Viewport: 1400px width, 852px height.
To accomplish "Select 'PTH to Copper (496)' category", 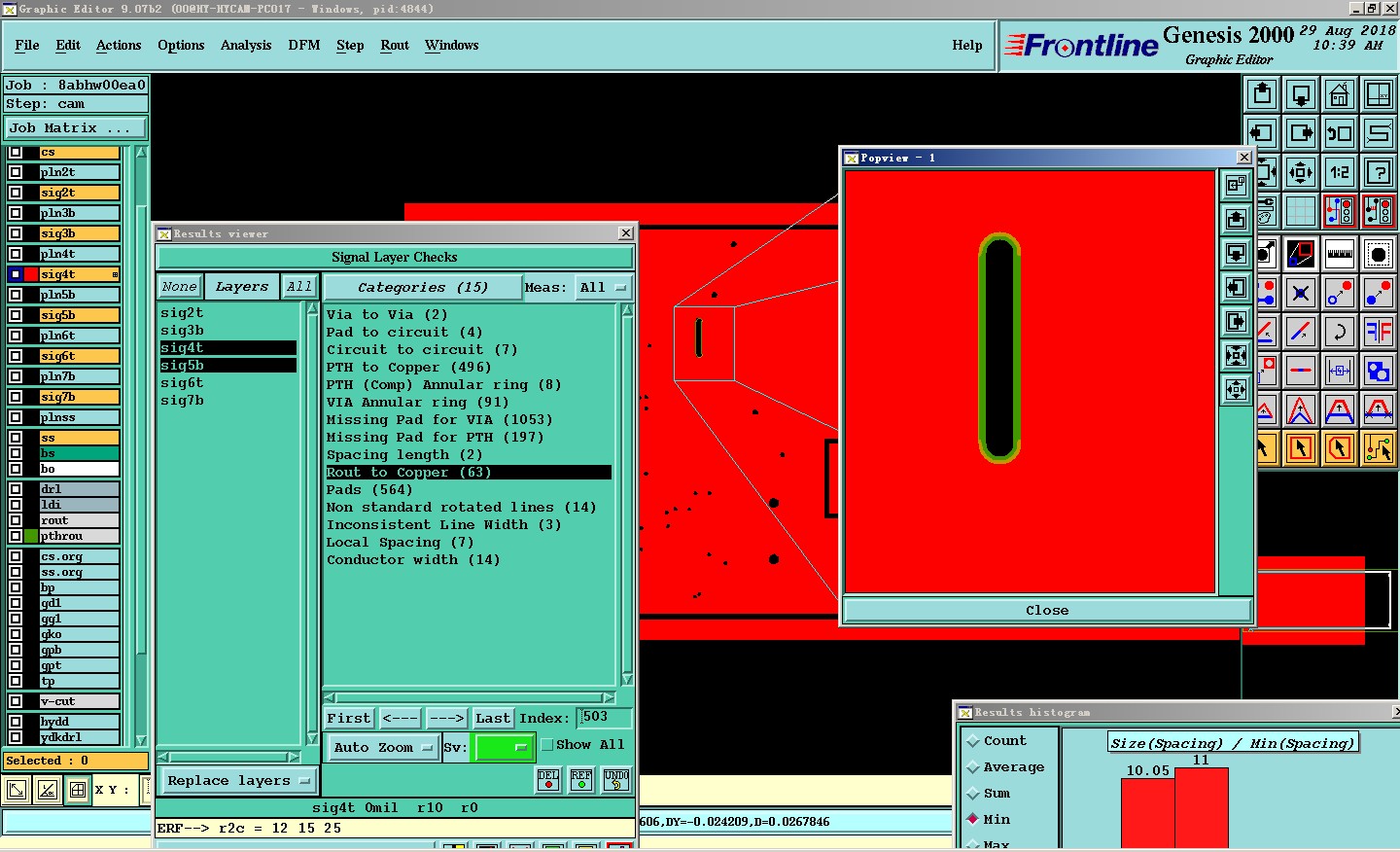I will click(x=408, y=368).
